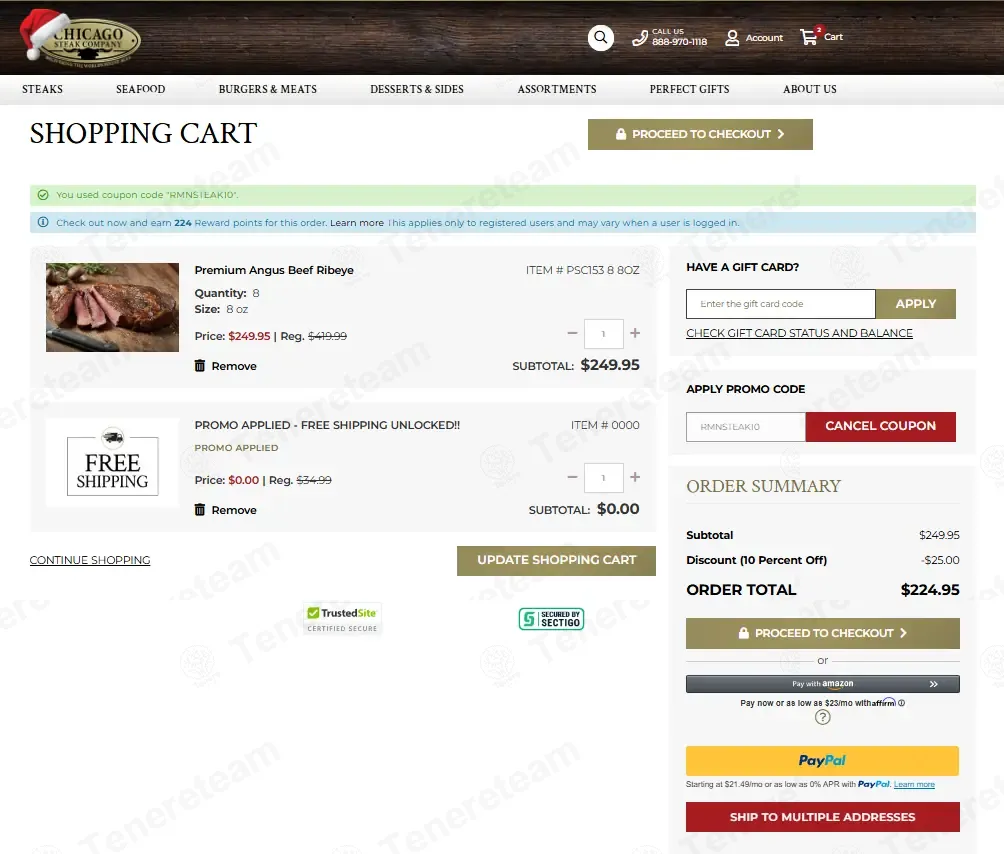Open the Burgers & Meats menu
This screenshot has width=1004, height=854.
coord(268,89)
